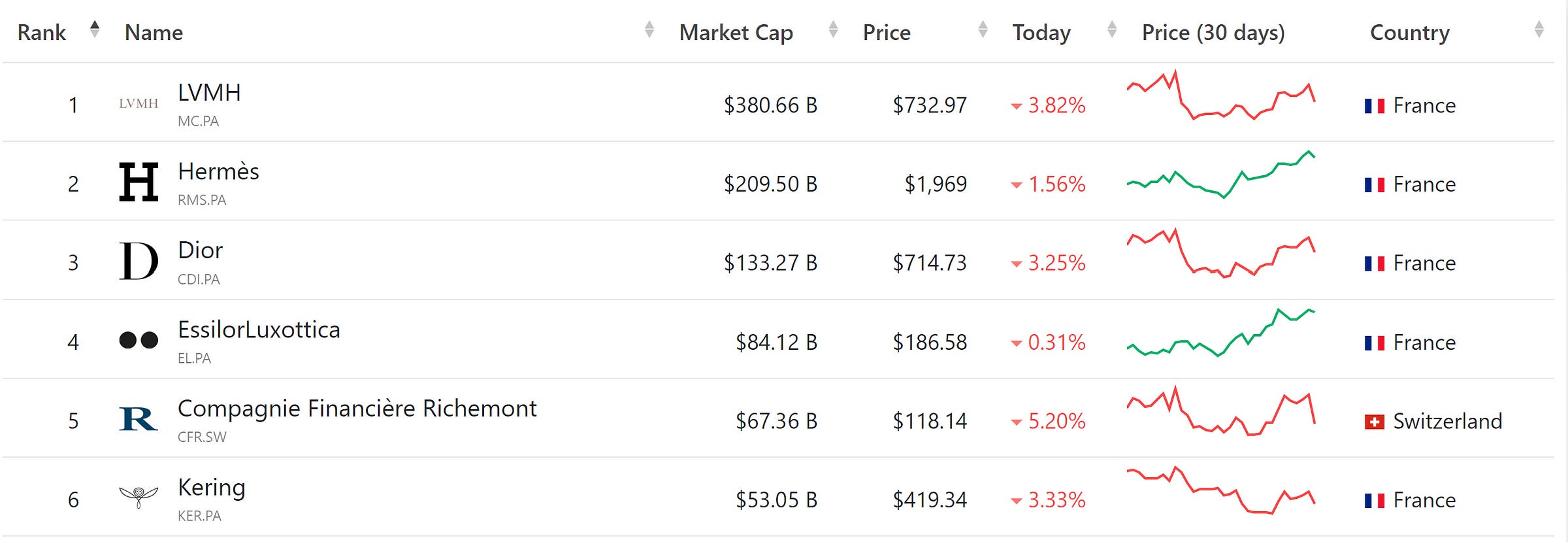
Task: Open the EssilorLuxottica company page
Action: click(x=259, y=330)
